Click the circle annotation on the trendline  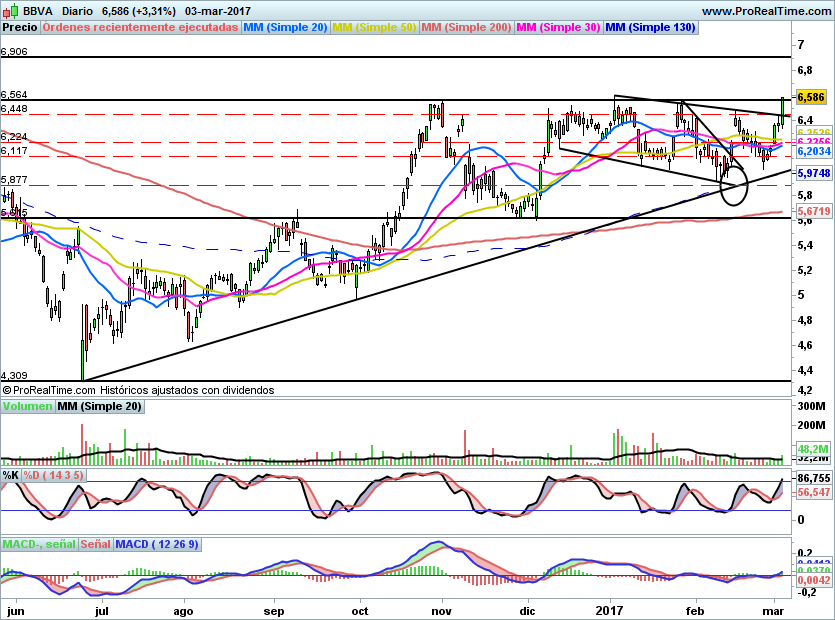734,186
